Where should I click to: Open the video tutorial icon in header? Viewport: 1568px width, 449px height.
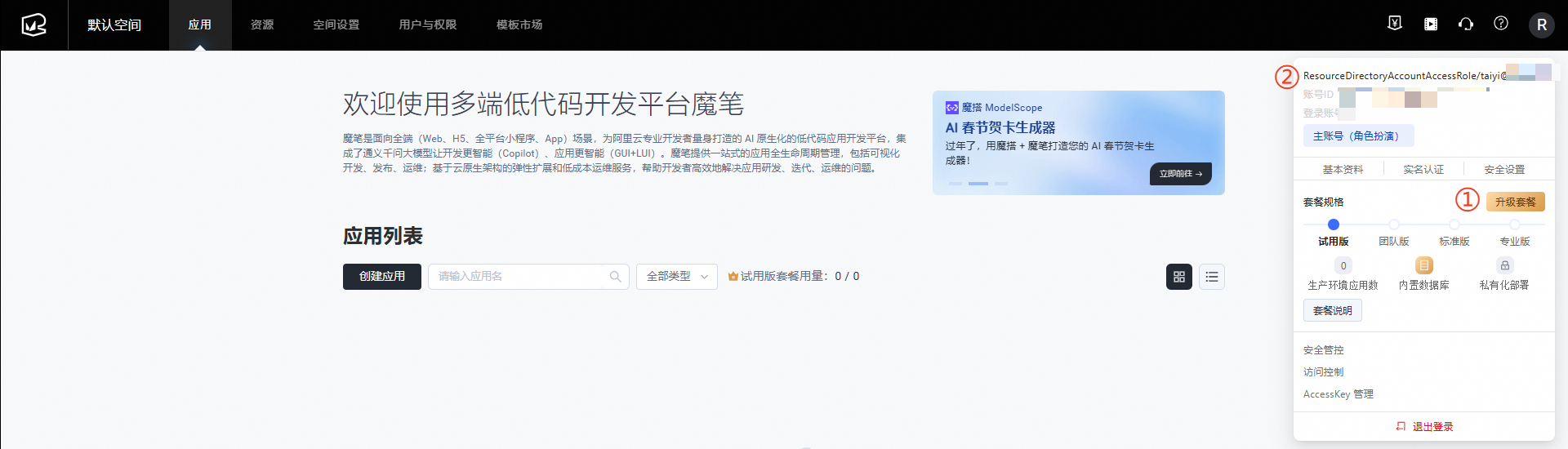tap(1431, 24)
